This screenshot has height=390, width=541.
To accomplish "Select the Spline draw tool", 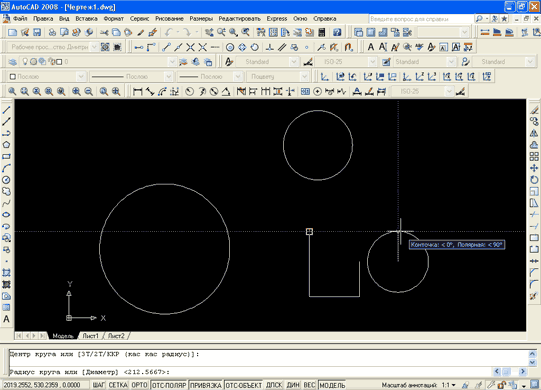I will point(6,203).
